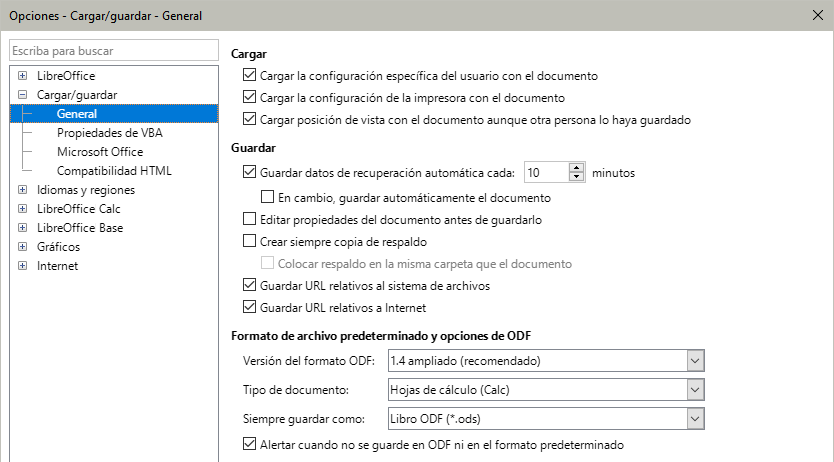Close the Opciones dialog window
This screenshot has width=834, height=462.
[818, 15]
